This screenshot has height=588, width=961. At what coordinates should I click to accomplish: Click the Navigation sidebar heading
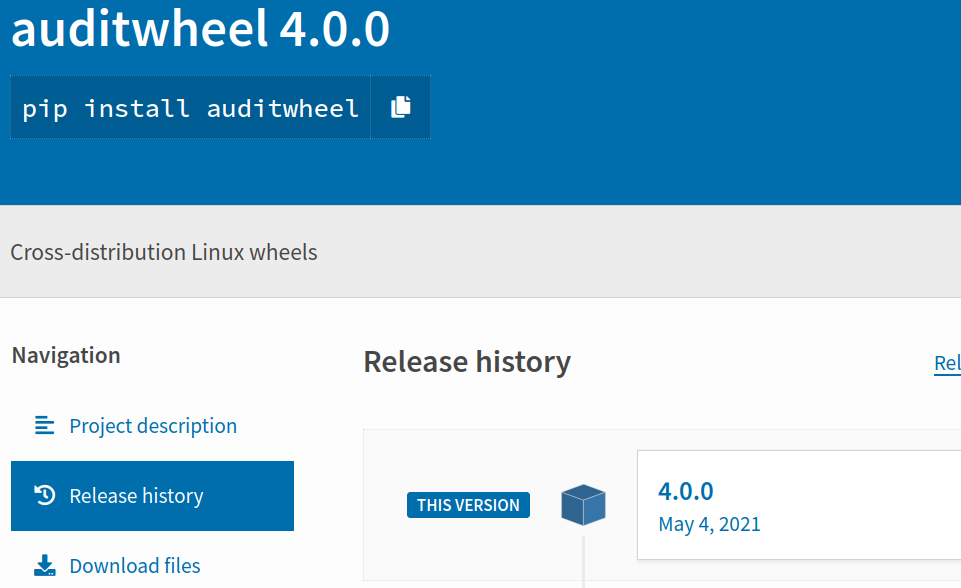click(66, 355)
